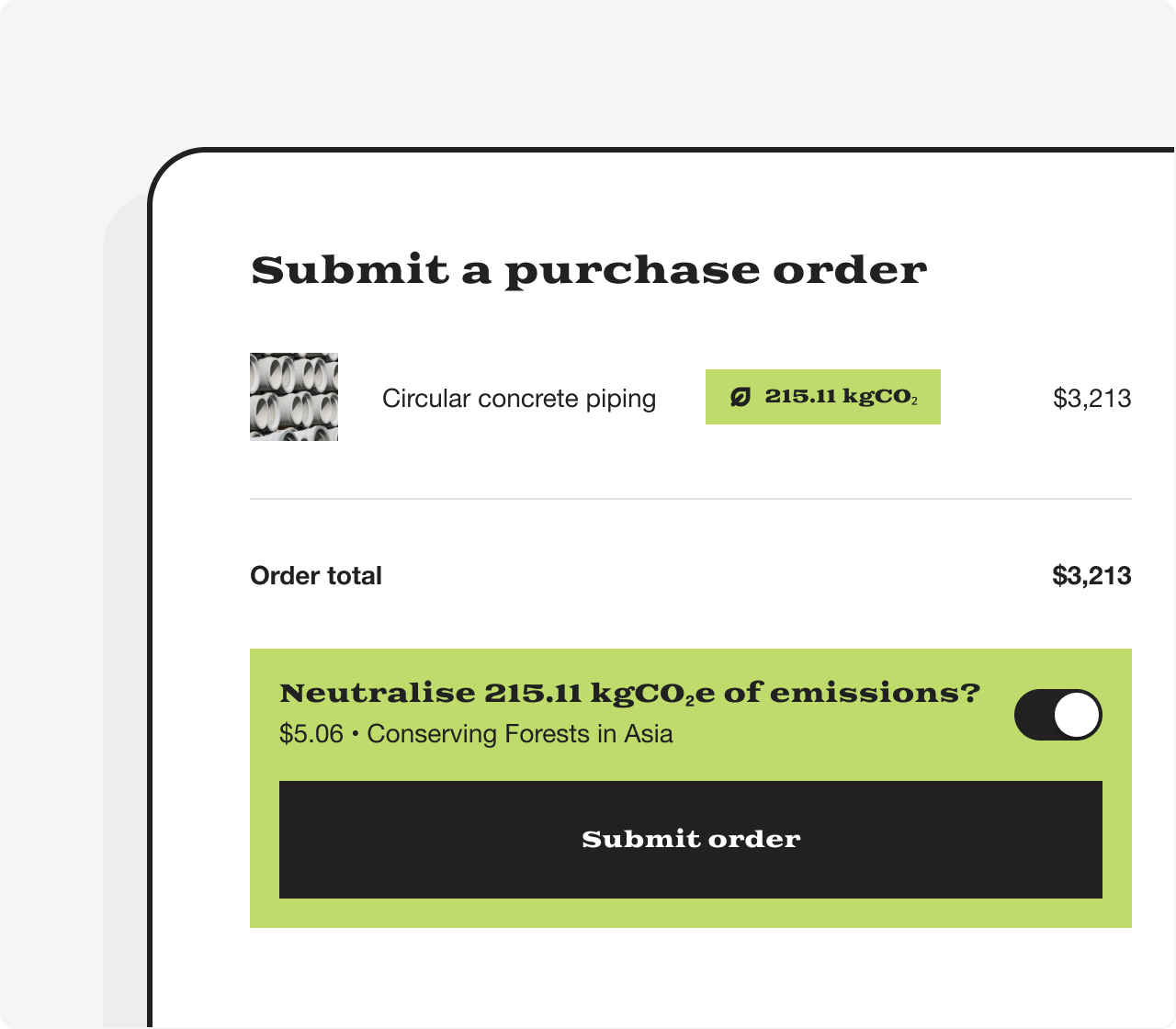Screen dimensions: 1176x1029
Task: Open the Conserving Forests in Asia project
Action: (x=520, y=734)
